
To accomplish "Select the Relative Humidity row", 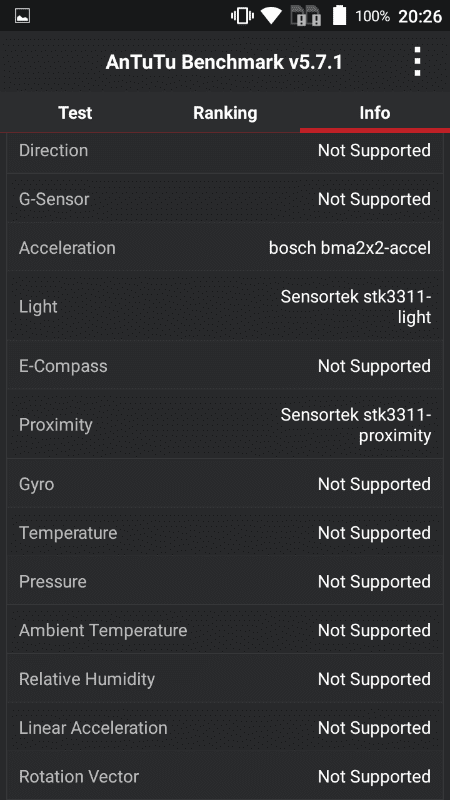I will pos(225,679).
